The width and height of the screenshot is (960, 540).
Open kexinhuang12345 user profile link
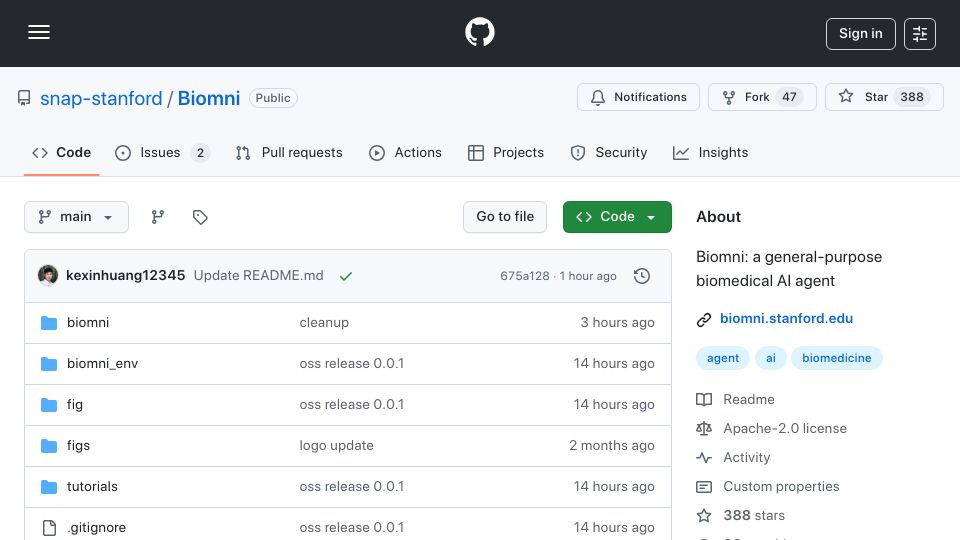(126, 276)
